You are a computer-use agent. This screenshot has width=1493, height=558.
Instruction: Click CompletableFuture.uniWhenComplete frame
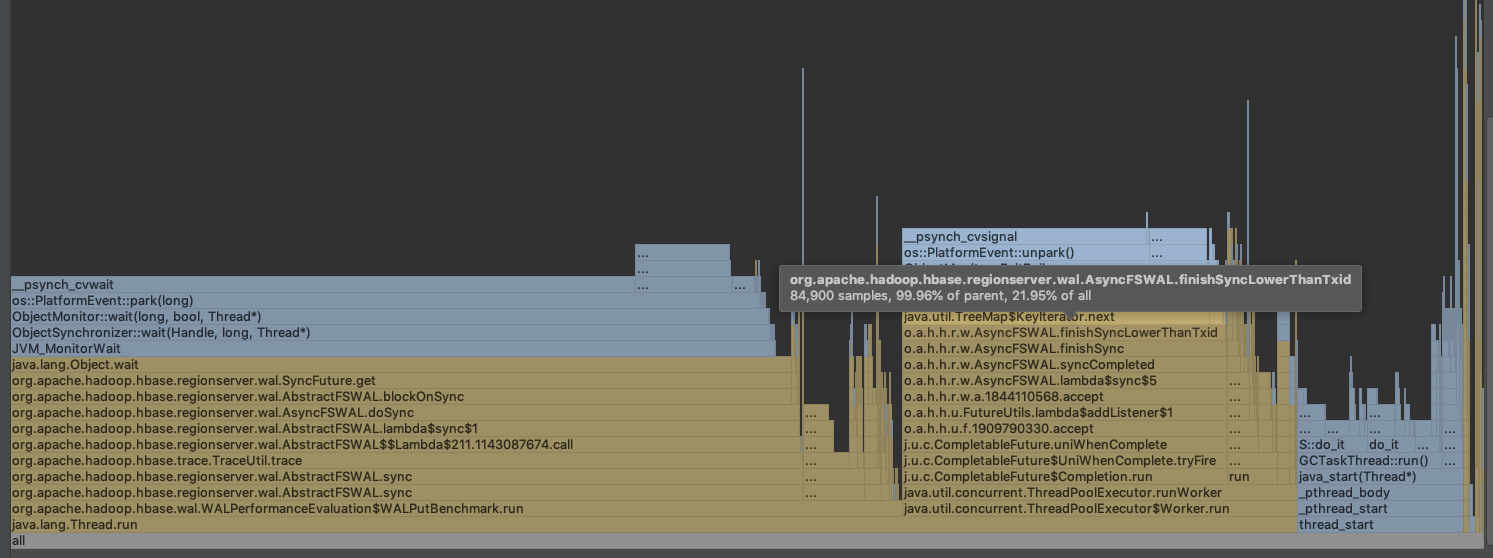pos(1064,445)
